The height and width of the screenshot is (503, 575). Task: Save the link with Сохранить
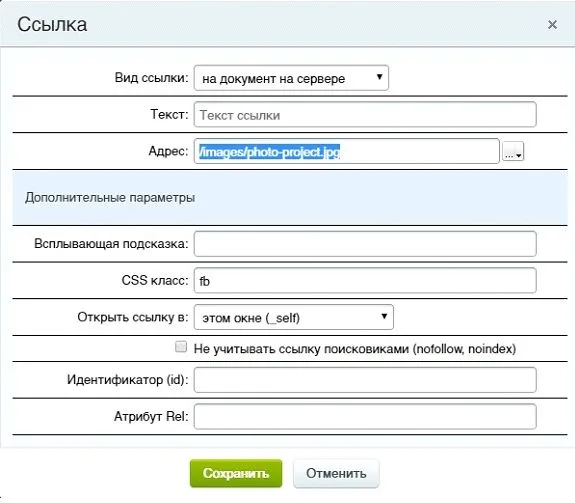pos(236,473)
